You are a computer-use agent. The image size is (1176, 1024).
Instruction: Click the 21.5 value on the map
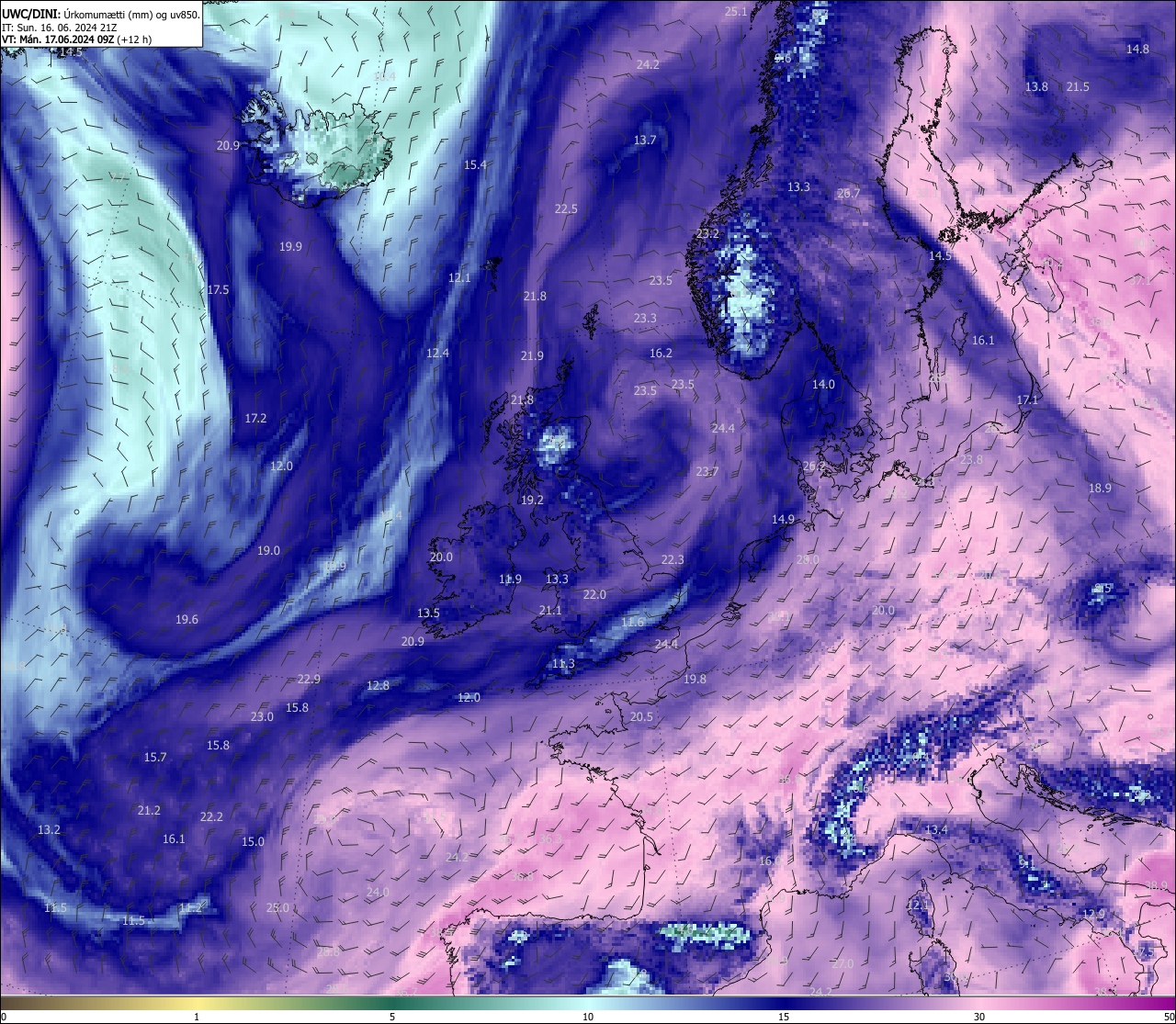(1078, 86)
